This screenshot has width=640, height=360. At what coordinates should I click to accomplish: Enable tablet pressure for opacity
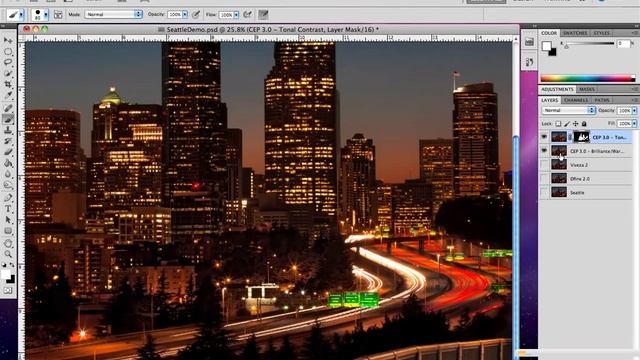196,15
